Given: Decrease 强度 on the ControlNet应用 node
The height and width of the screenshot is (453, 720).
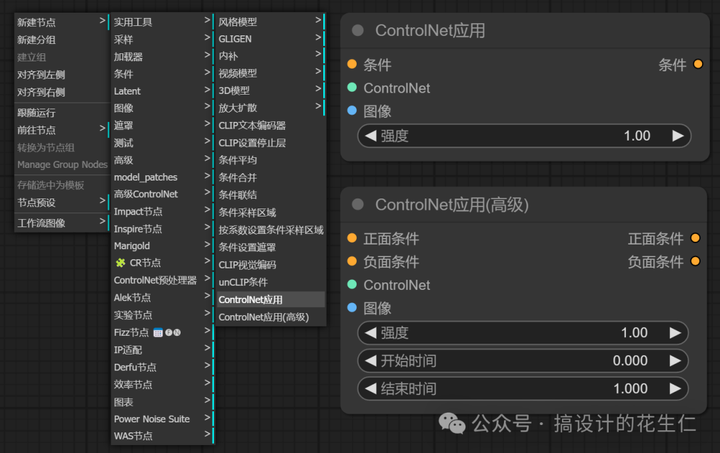Looking at the screenshot, I should pos(371,136).
